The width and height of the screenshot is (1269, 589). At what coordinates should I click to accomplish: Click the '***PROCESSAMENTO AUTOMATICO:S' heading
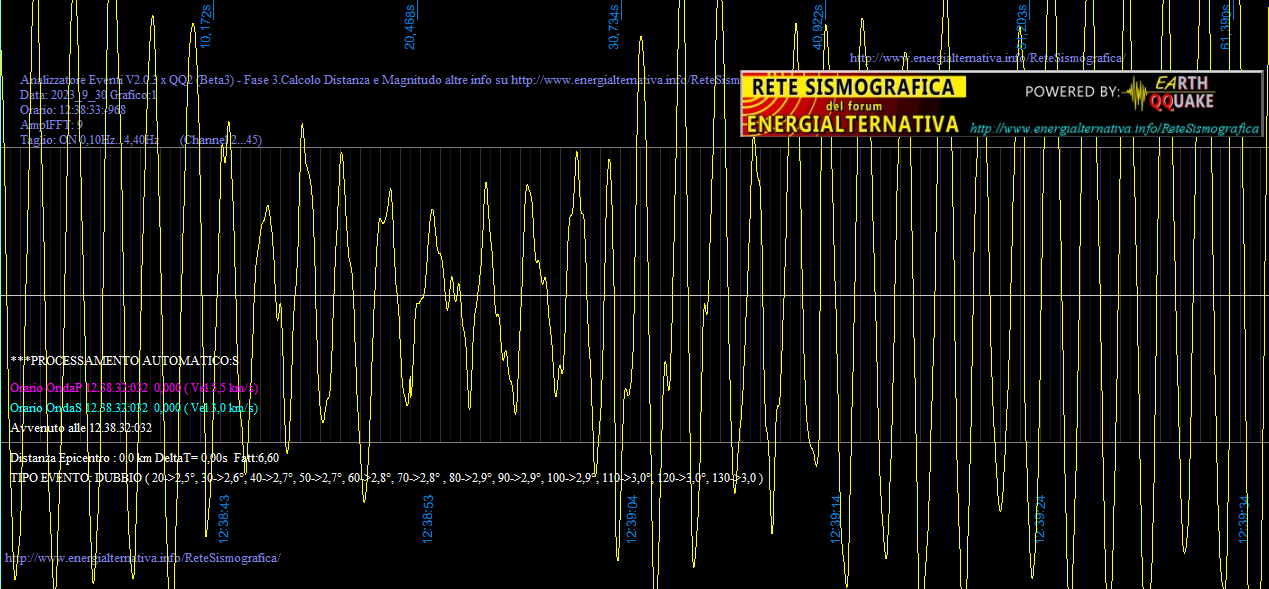(125, 360)
